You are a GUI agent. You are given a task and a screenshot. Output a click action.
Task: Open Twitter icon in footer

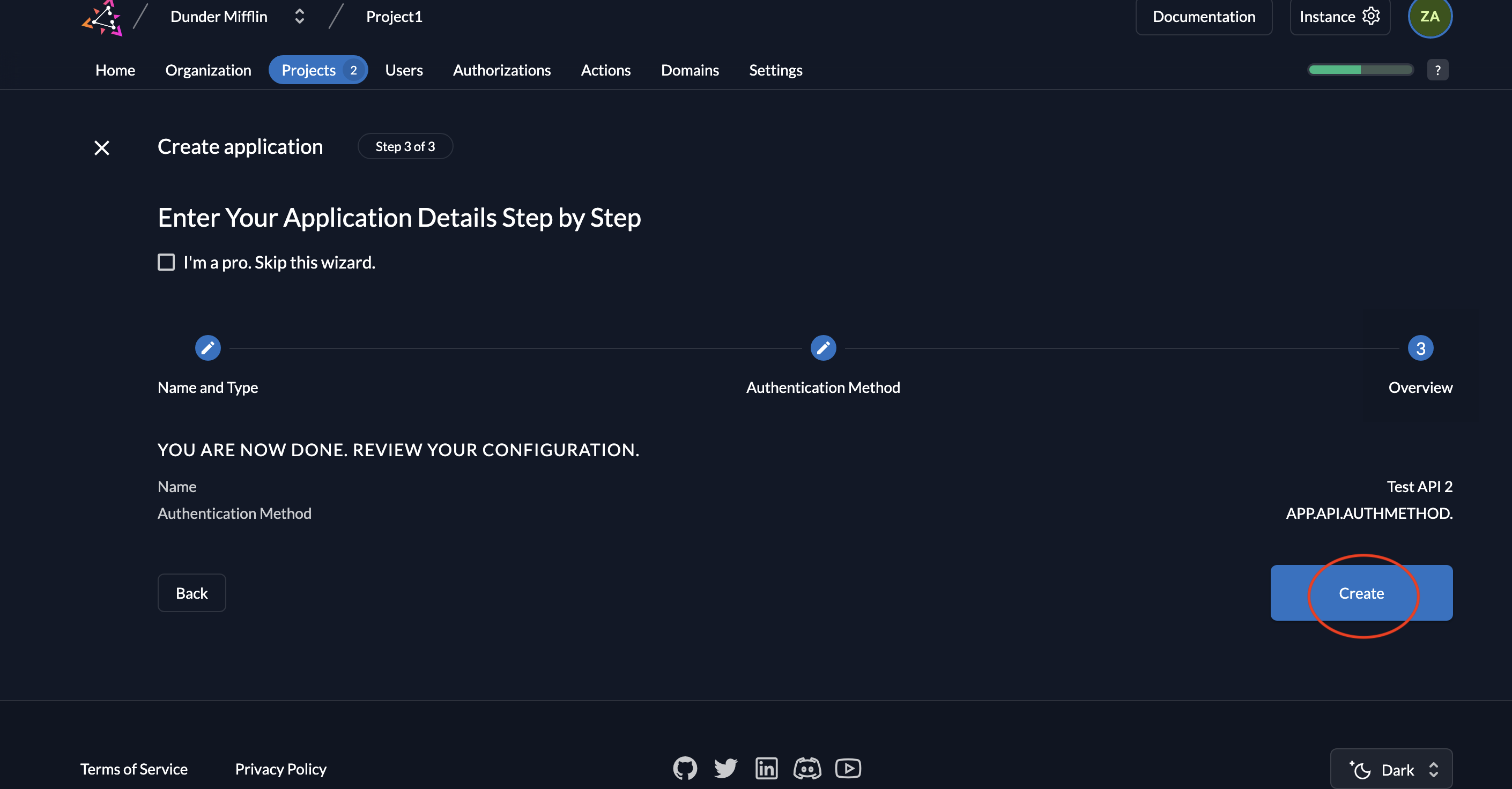(x=725, y=768)
